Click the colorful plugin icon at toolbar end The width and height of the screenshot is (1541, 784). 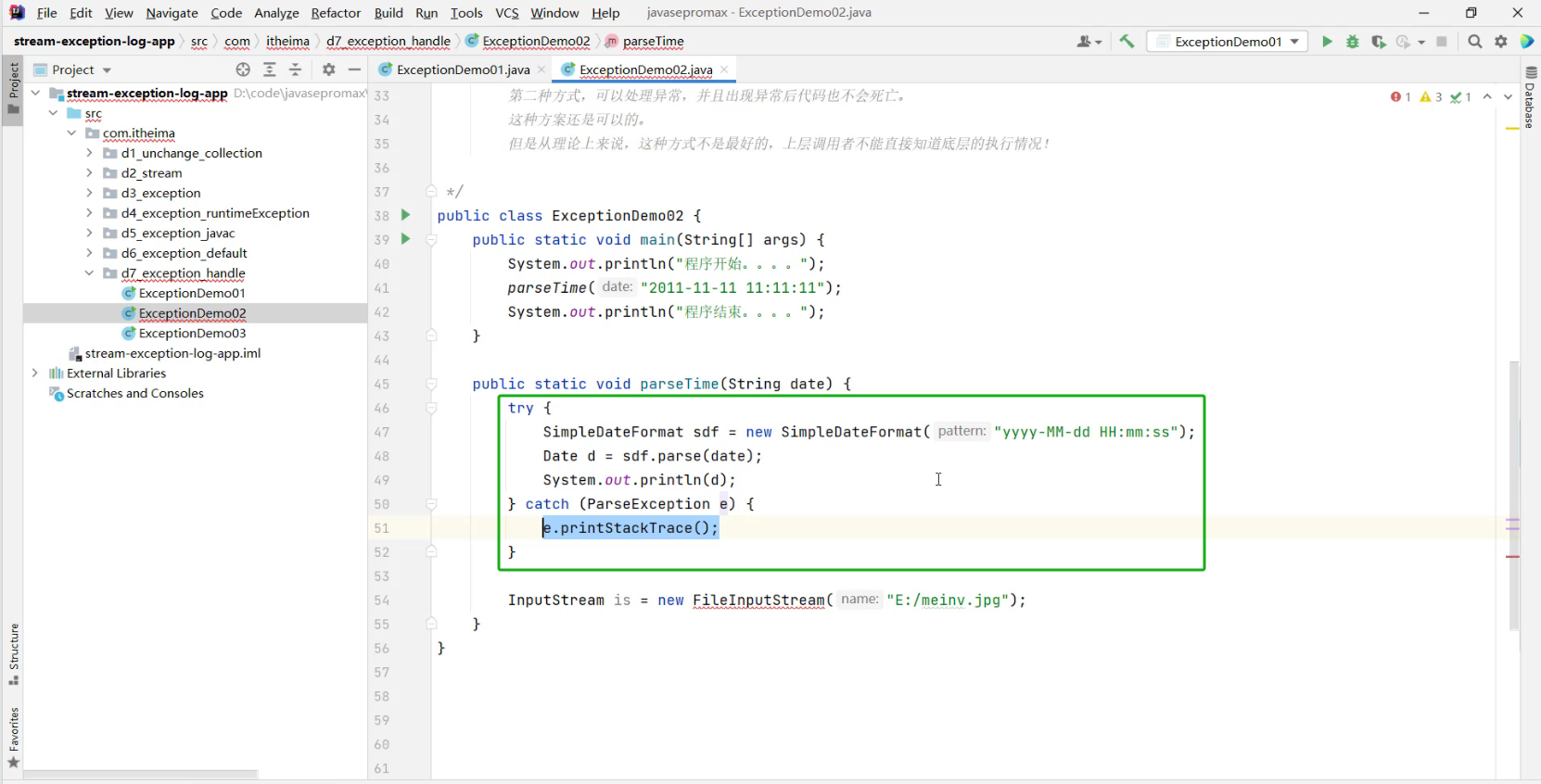pos(1527,42)
